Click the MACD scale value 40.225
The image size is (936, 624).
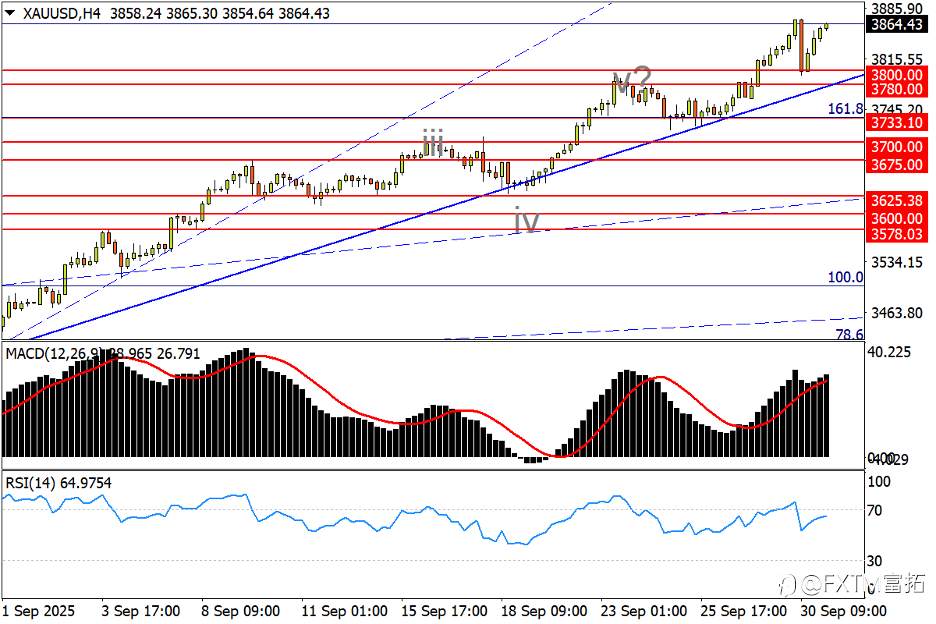click(889, 352)
